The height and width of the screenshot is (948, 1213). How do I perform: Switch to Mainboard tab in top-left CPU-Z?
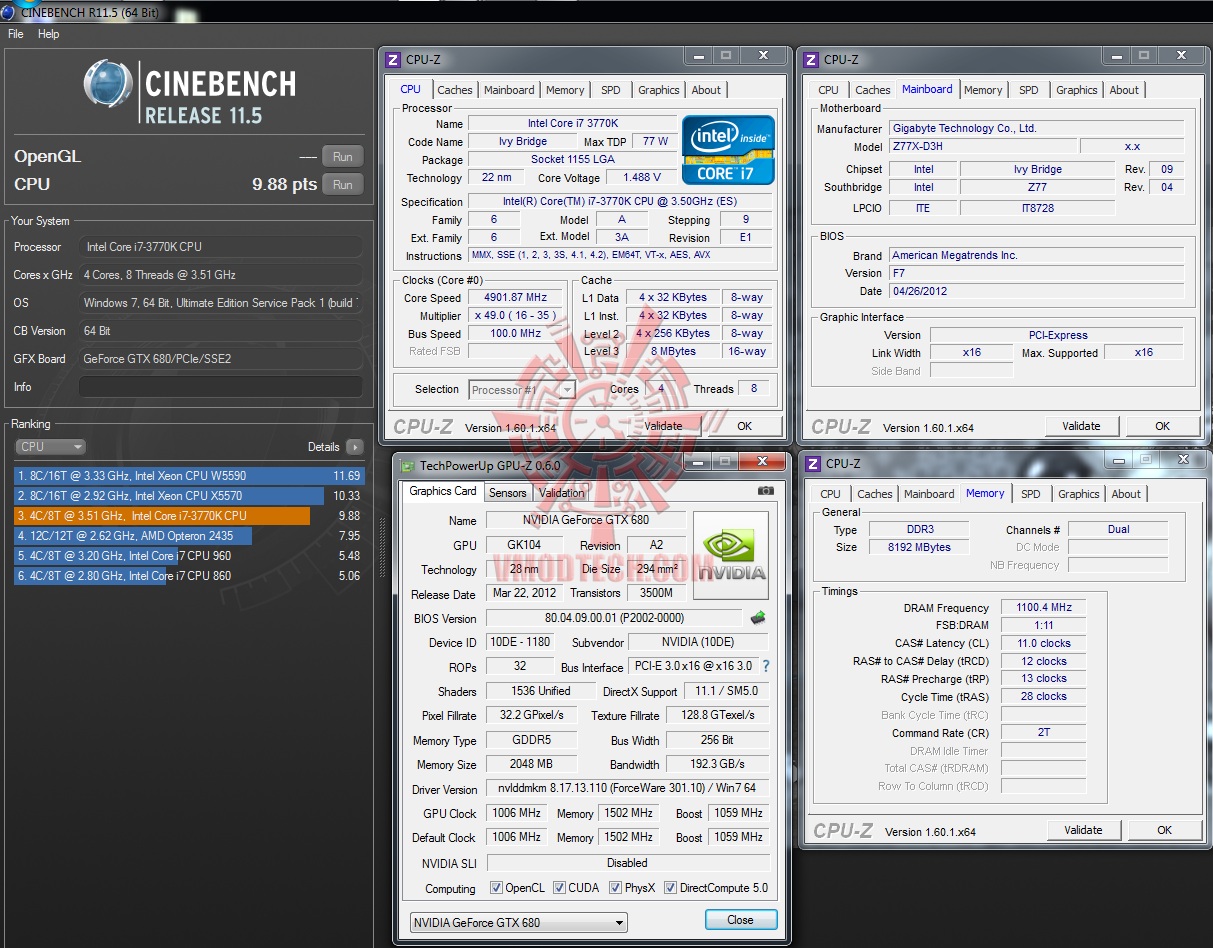509,90
